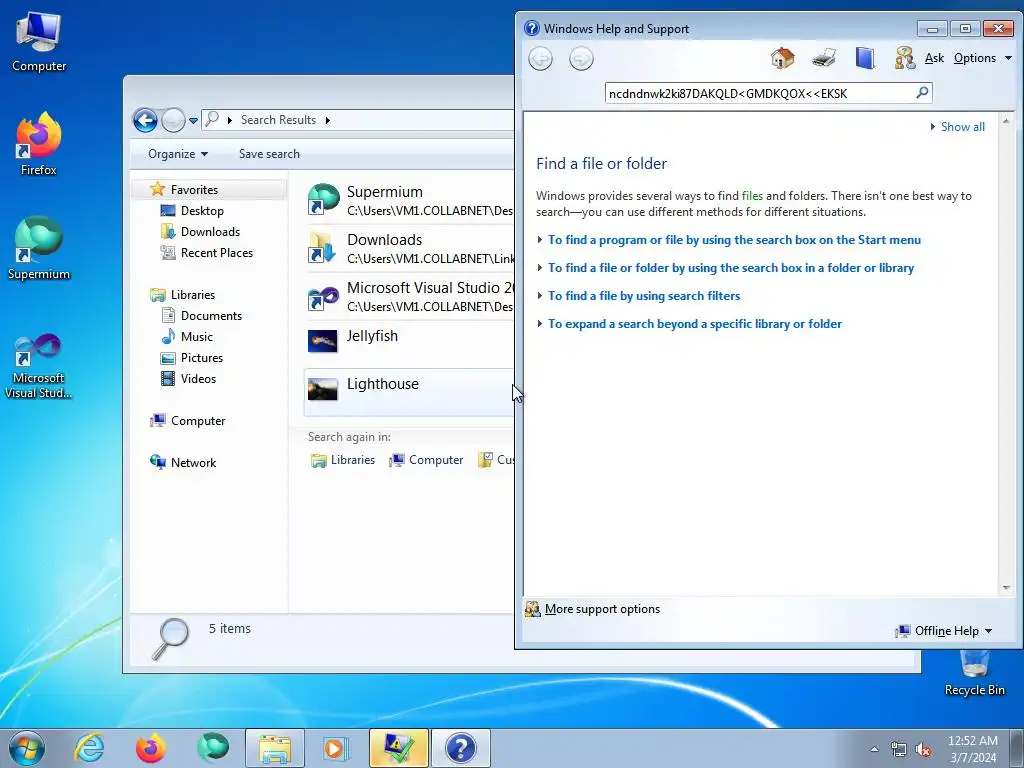
Task: Launch Supermium from the taskbar
Action: (213, 748)
